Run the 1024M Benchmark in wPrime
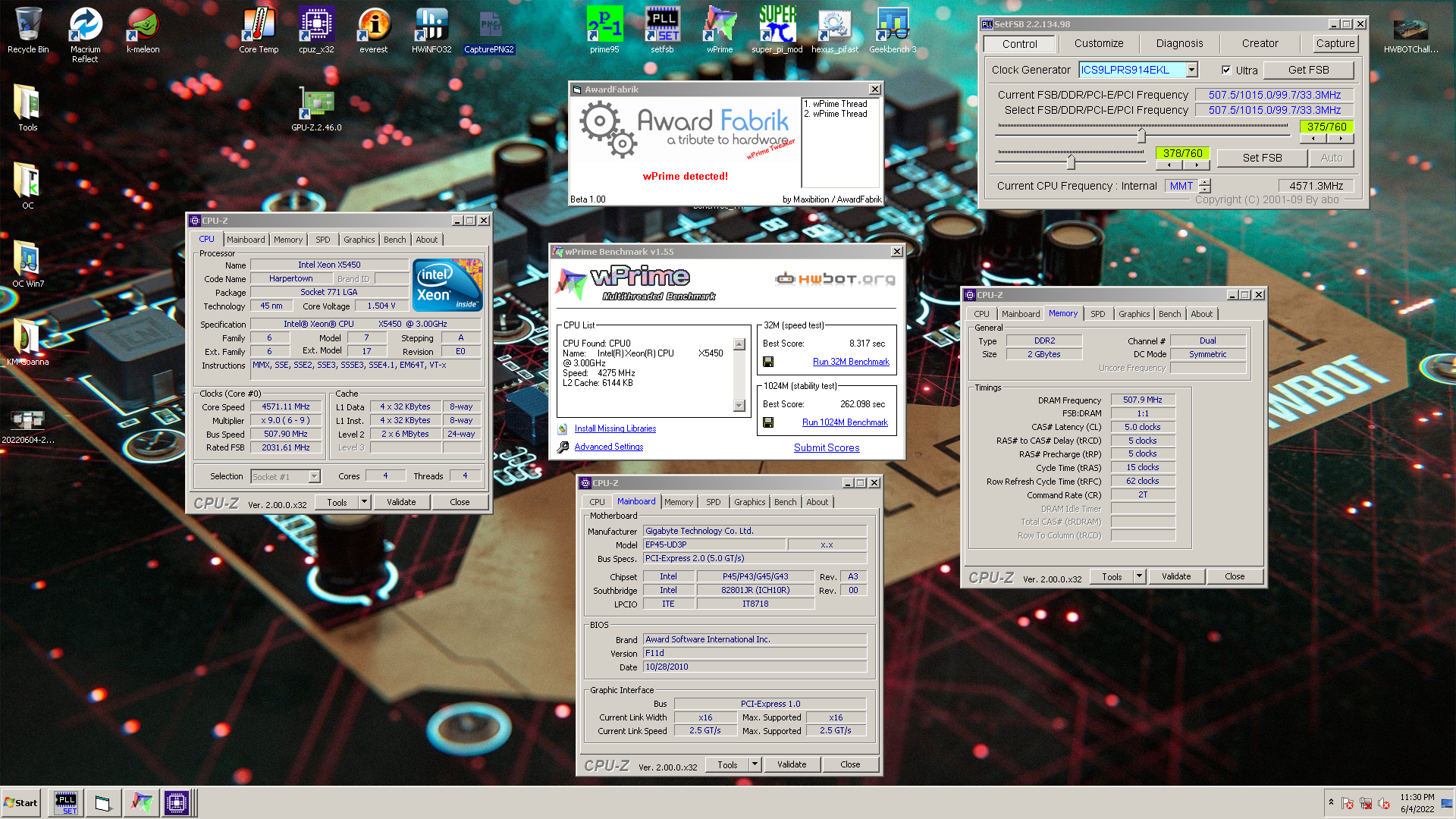Screen dimensions: 1456x819 pos(845,422)
